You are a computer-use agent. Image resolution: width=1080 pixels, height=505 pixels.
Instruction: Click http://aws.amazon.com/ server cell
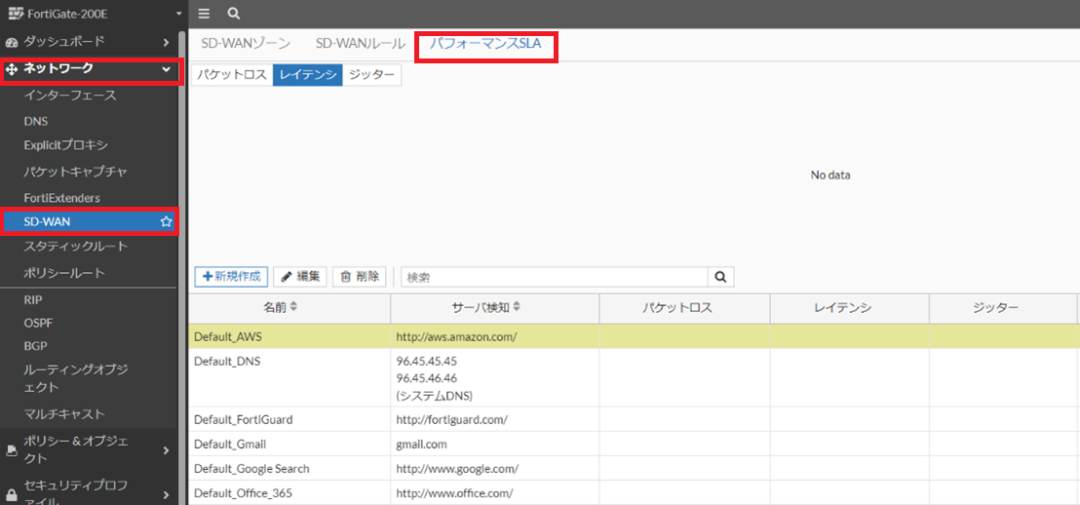click(456, 337)
